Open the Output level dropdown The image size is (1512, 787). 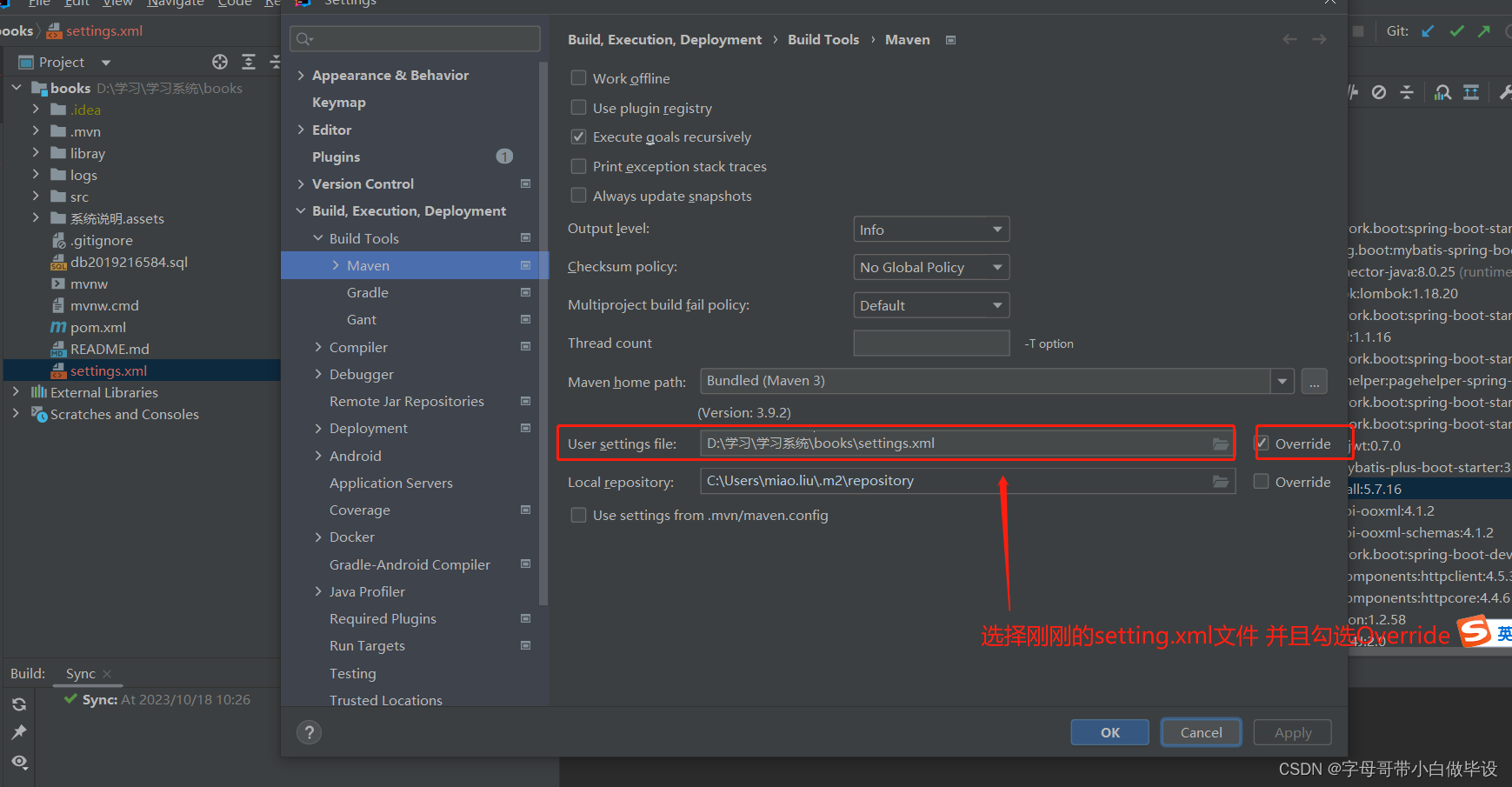click(931, 230)
